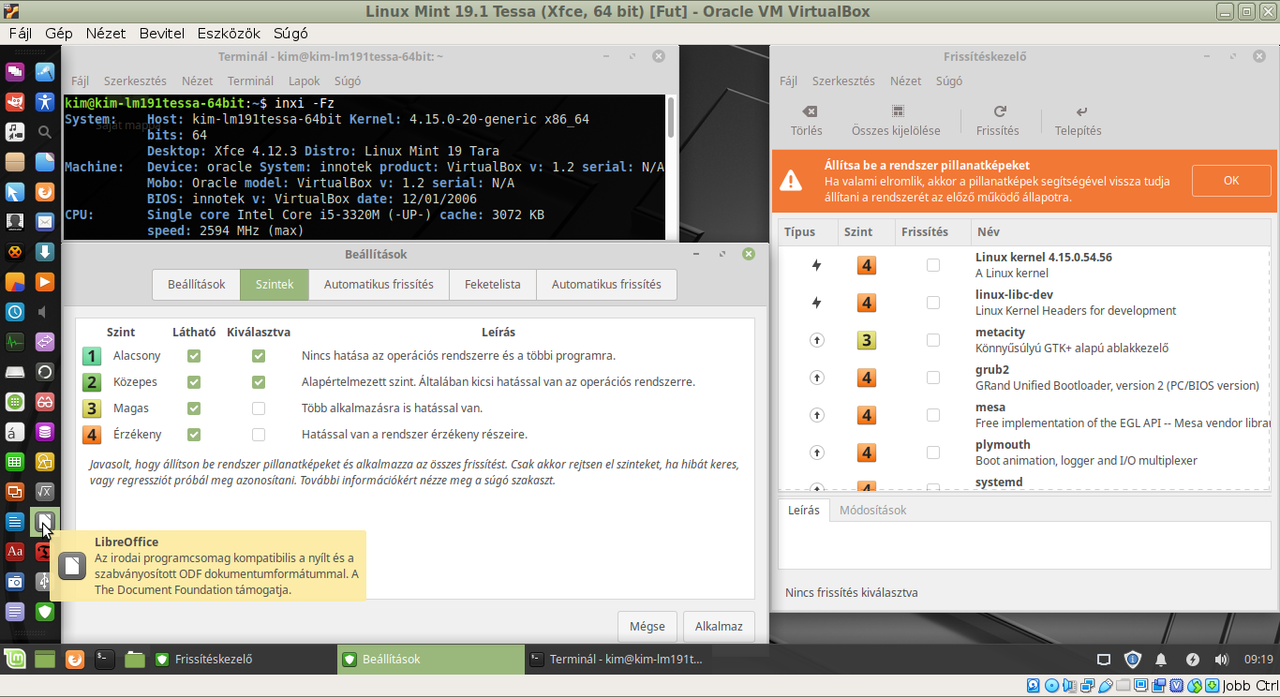Image resolution: width=1280 pixels, height=697 pixels.
Task: Click the update shield tray icon
Action: click(x=1132, y=659)
